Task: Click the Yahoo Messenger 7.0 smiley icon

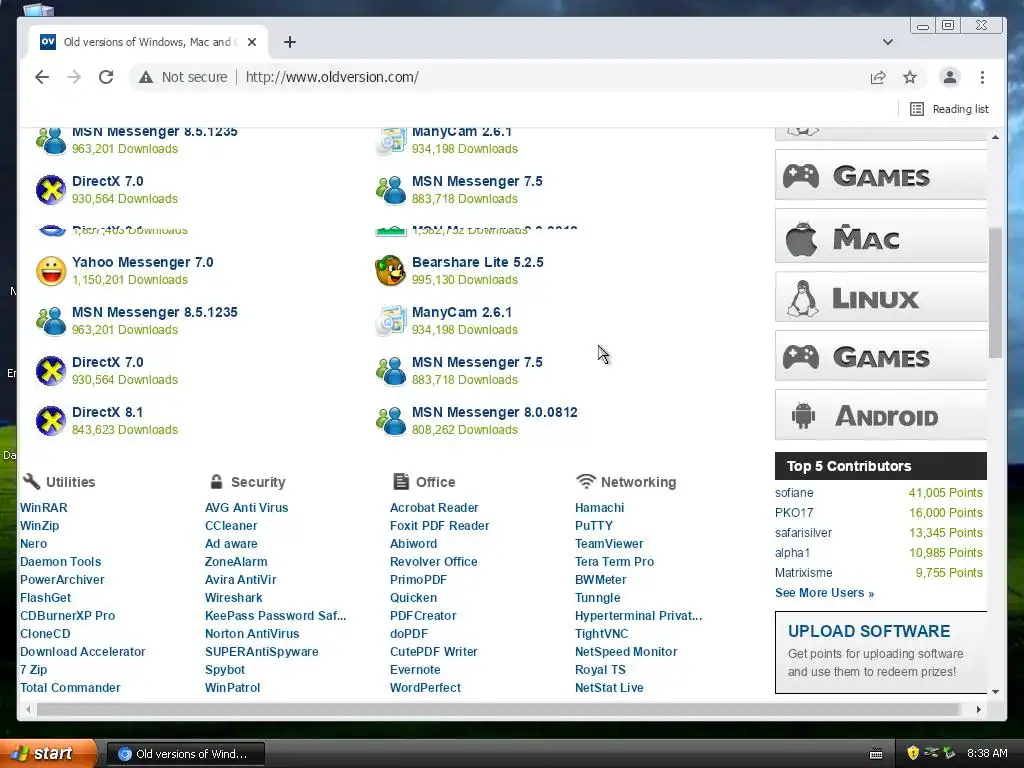Action: 51,270
